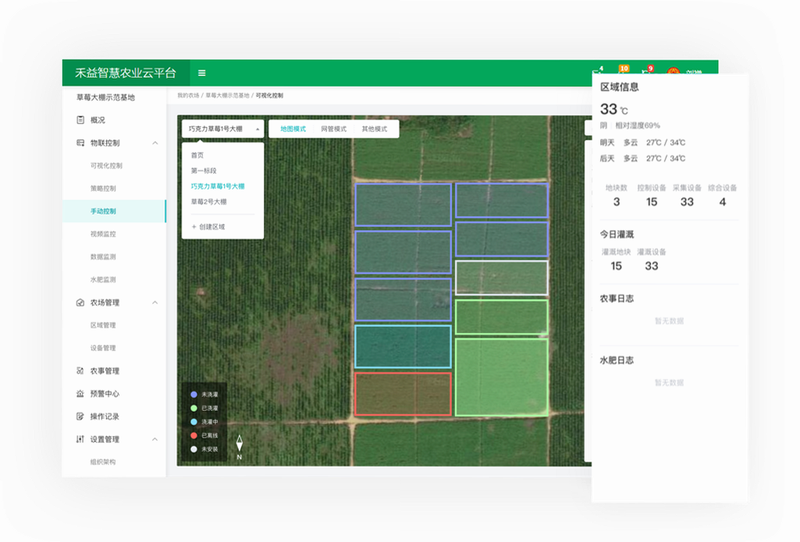The width and height of the screenshot is (800, 542).
Task: Click red 已离线 legend dot
Action: [x=194, y=435]
